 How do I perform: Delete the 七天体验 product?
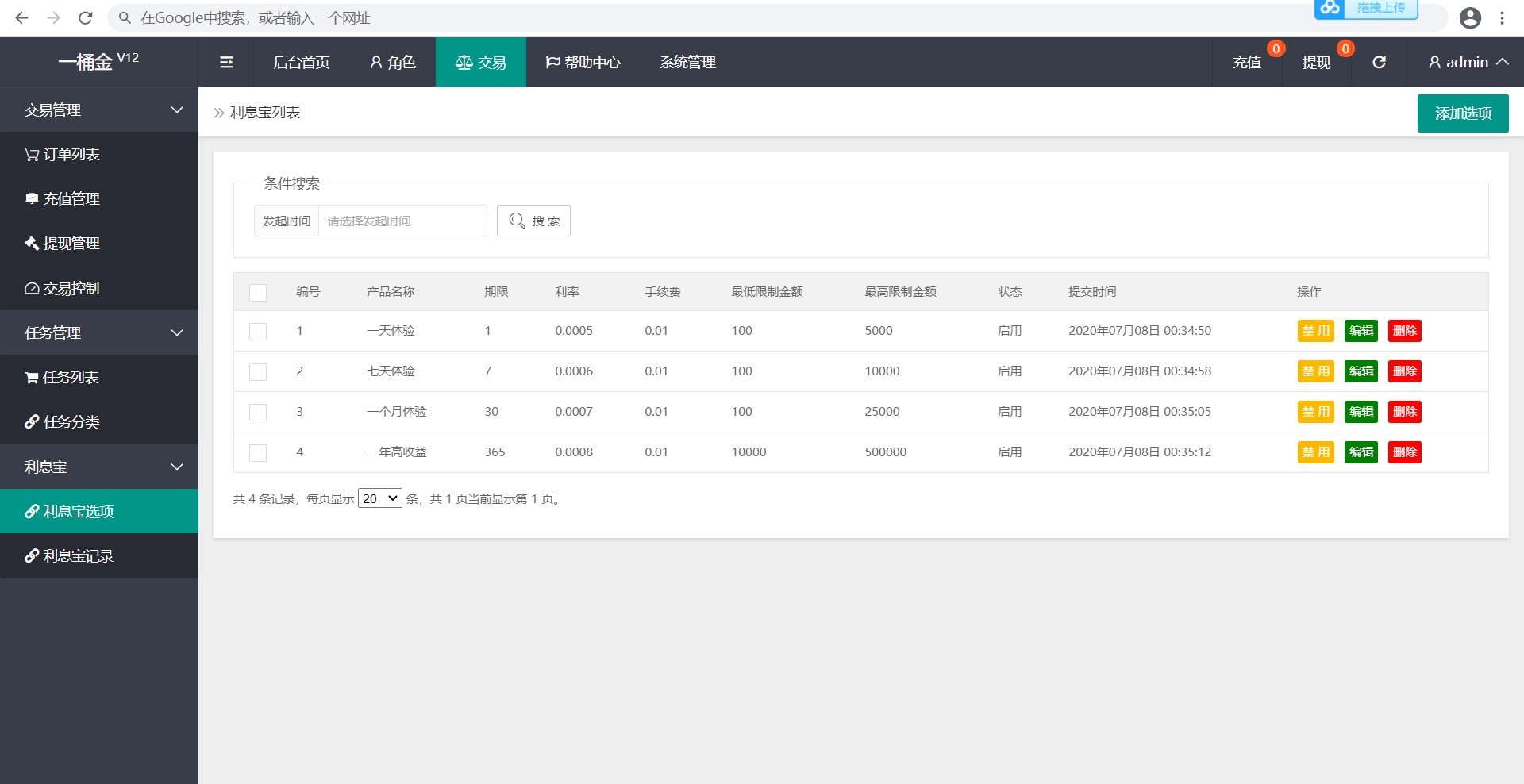click(x=1405, y=371)
